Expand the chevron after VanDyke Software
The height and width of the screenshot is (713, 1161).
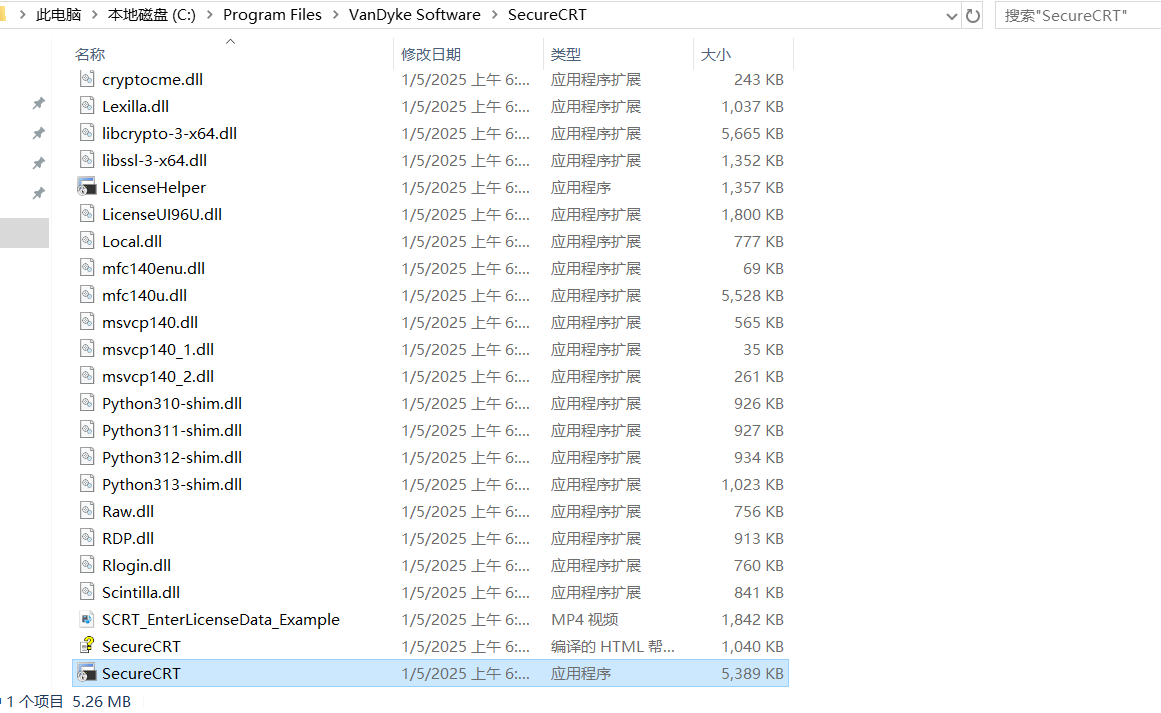(x=494, y=15)
